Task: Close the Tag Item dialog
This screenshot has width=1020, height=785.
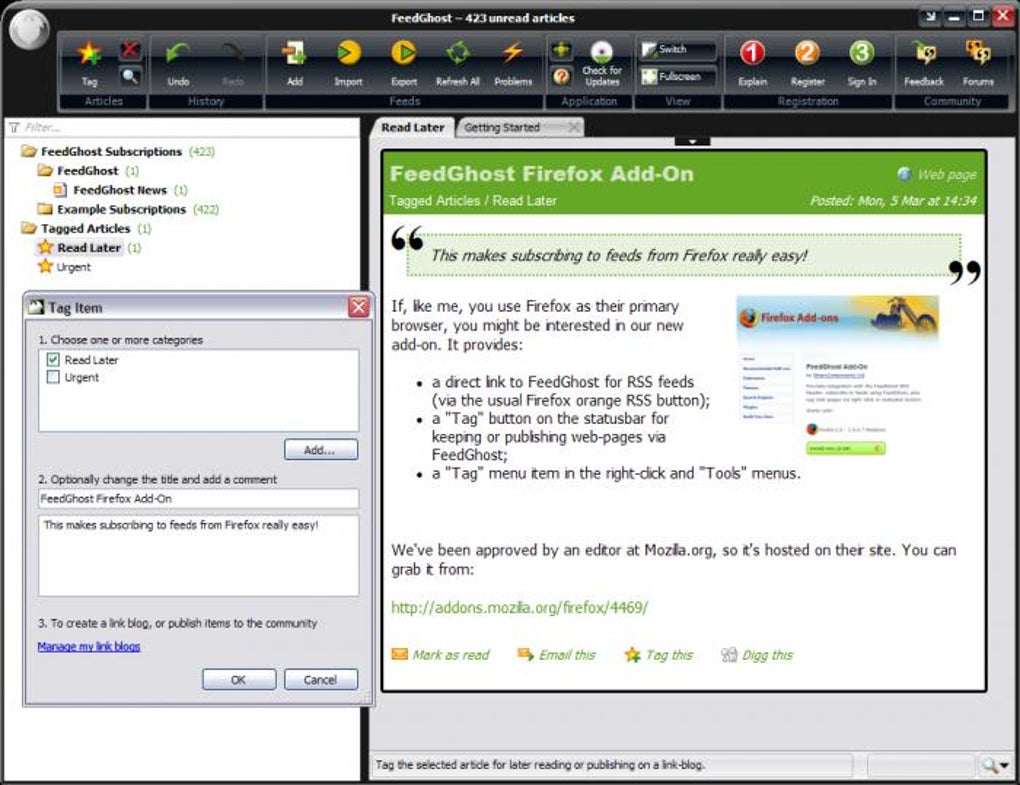Action: coord(358,307)
